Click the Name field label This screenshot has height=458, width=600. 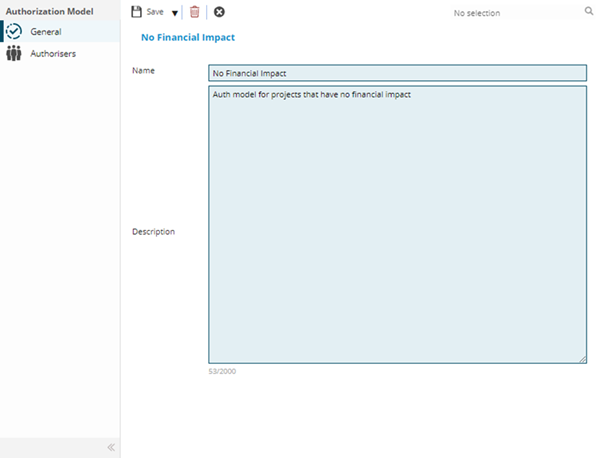coord(143,71)
